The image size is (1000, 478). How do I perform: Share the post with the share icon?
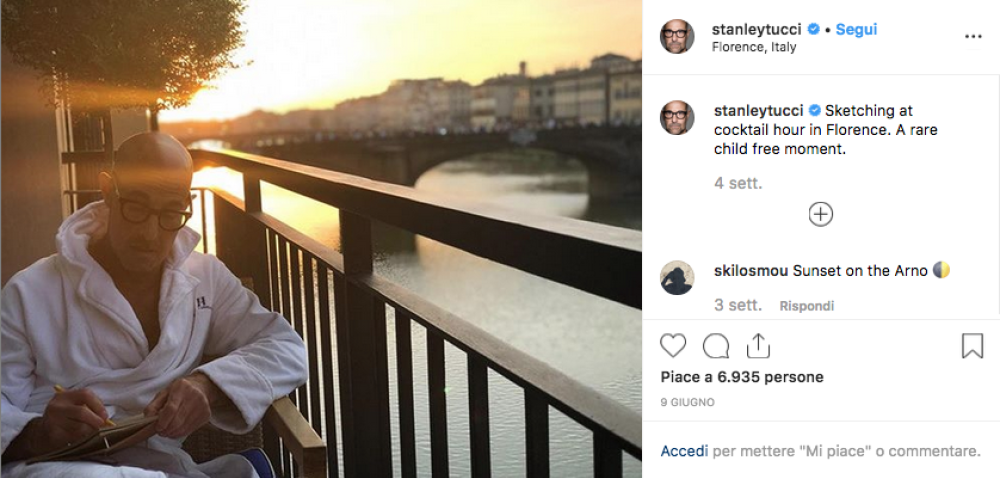coord(759,346)
